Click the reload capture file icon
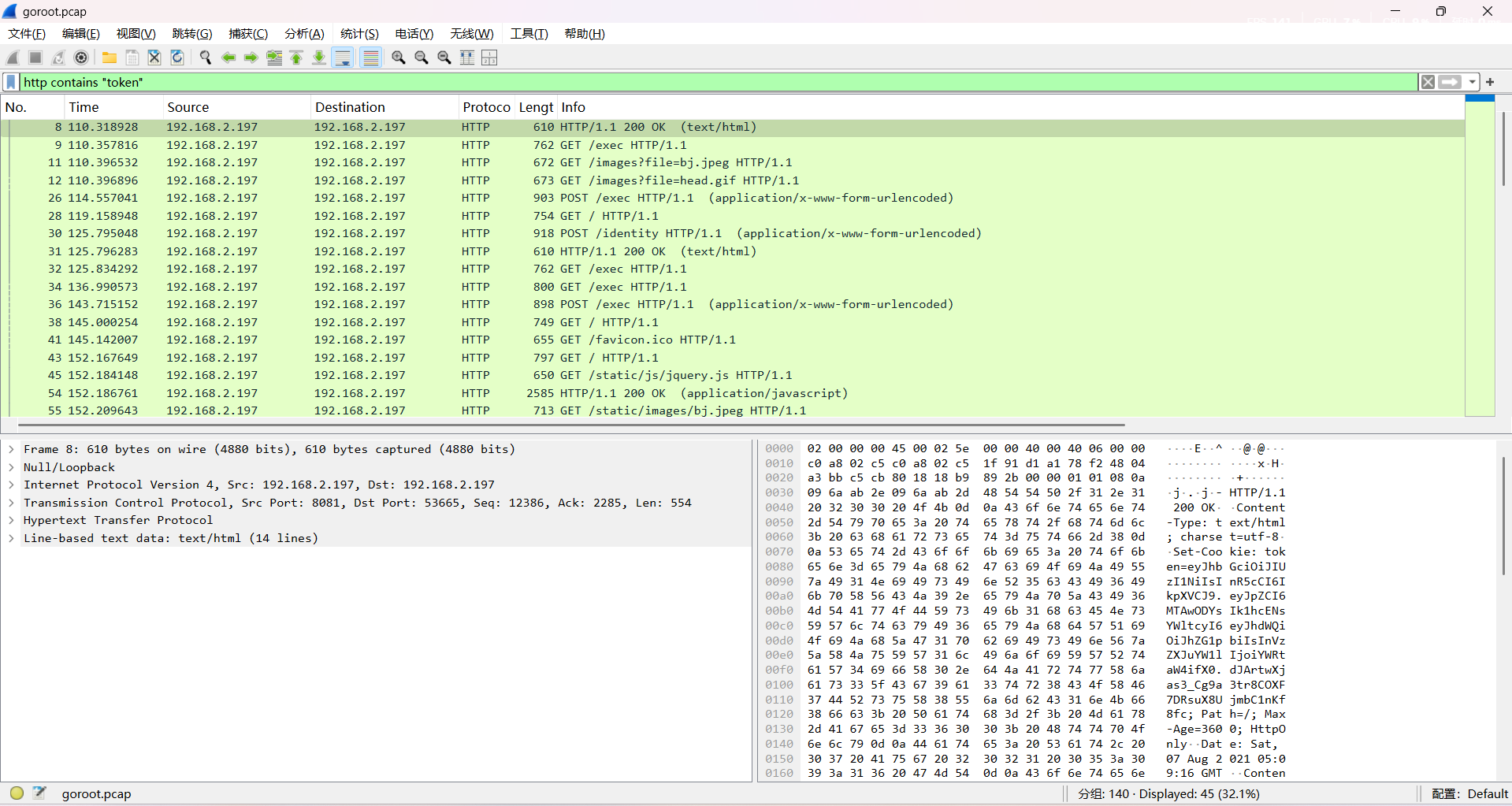The image size is (1512, 806). click(x=177, y=58)
